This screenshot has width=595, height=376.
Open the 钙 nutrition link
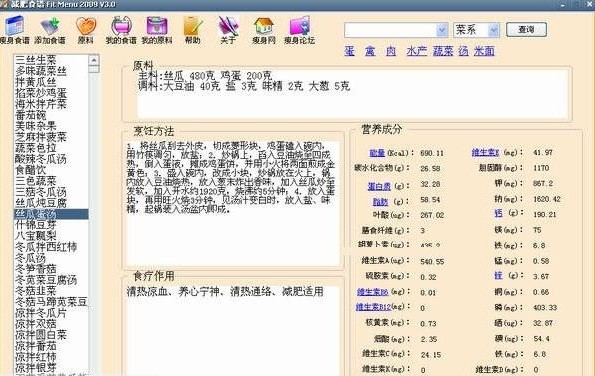tap(499, 213)
